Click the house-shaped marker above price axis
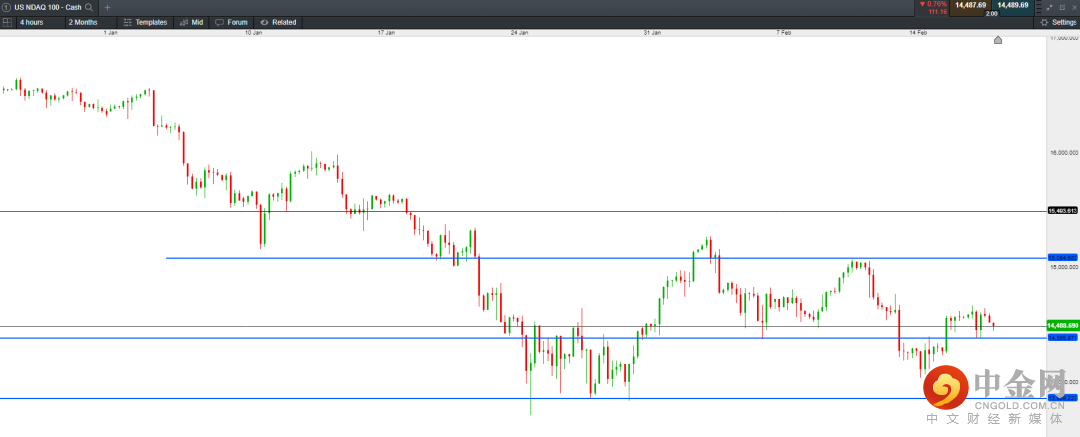 pyautogui.click(x=997, y=40)
